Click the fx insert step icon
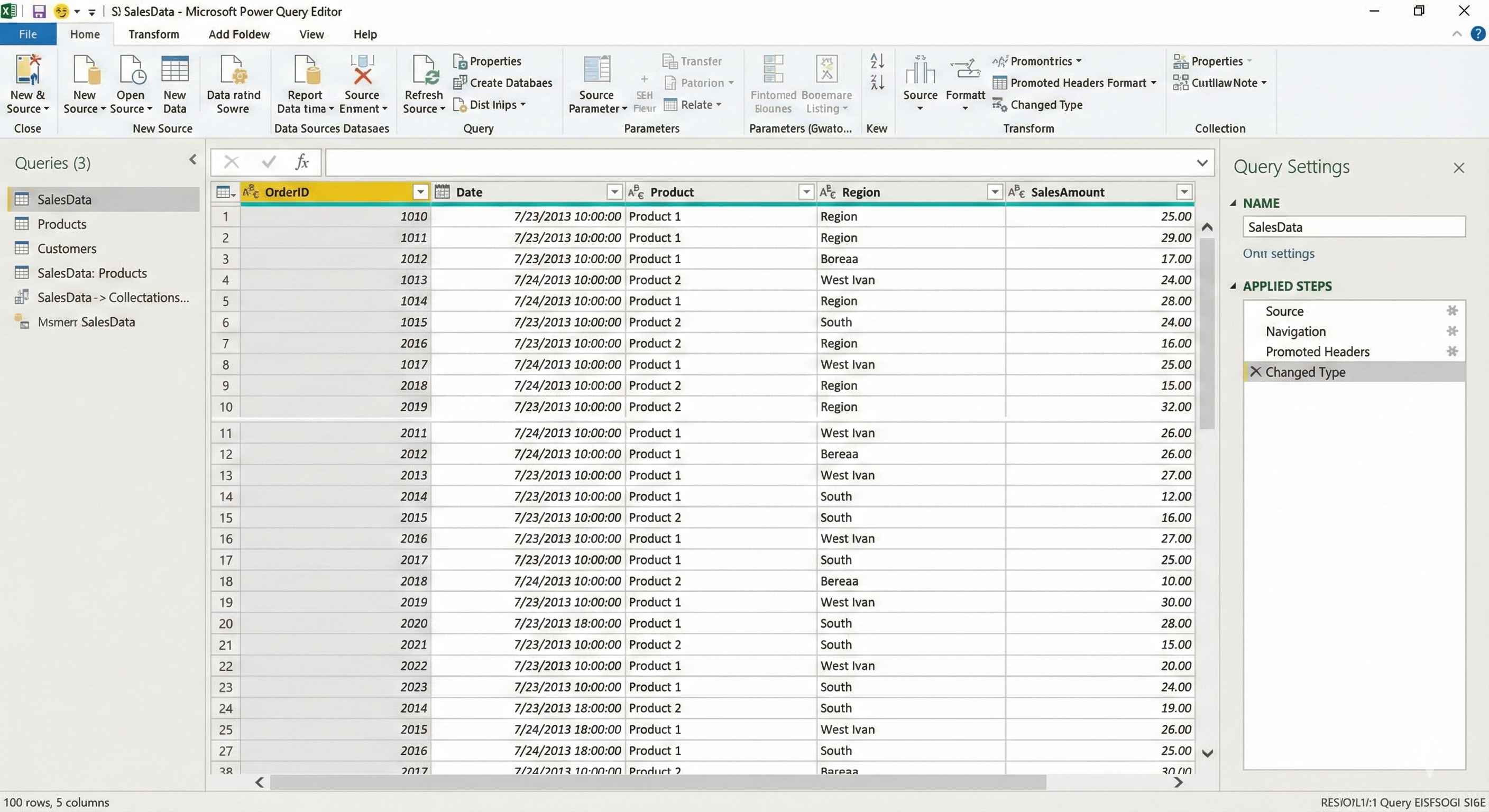The image size is (1489, 812). tap(301, 162)
